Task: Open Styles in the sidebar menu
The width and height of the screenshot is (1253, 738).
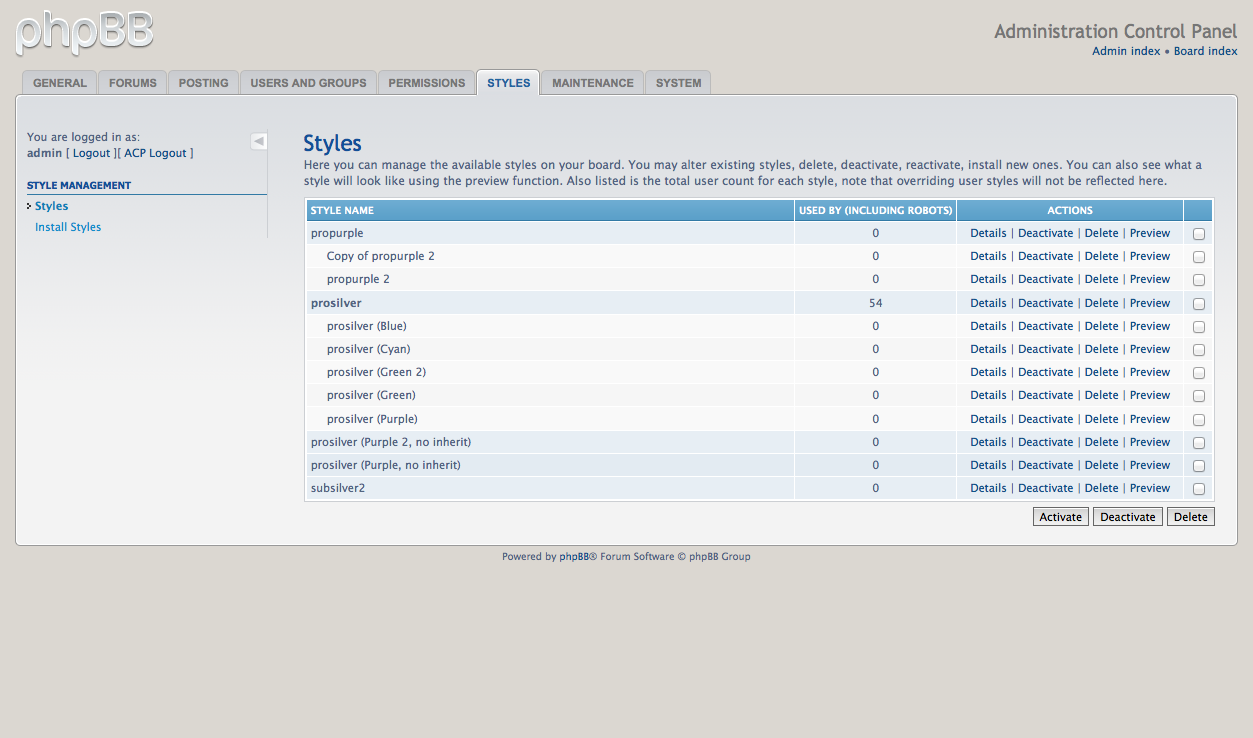Action: (x=52, y=206)
